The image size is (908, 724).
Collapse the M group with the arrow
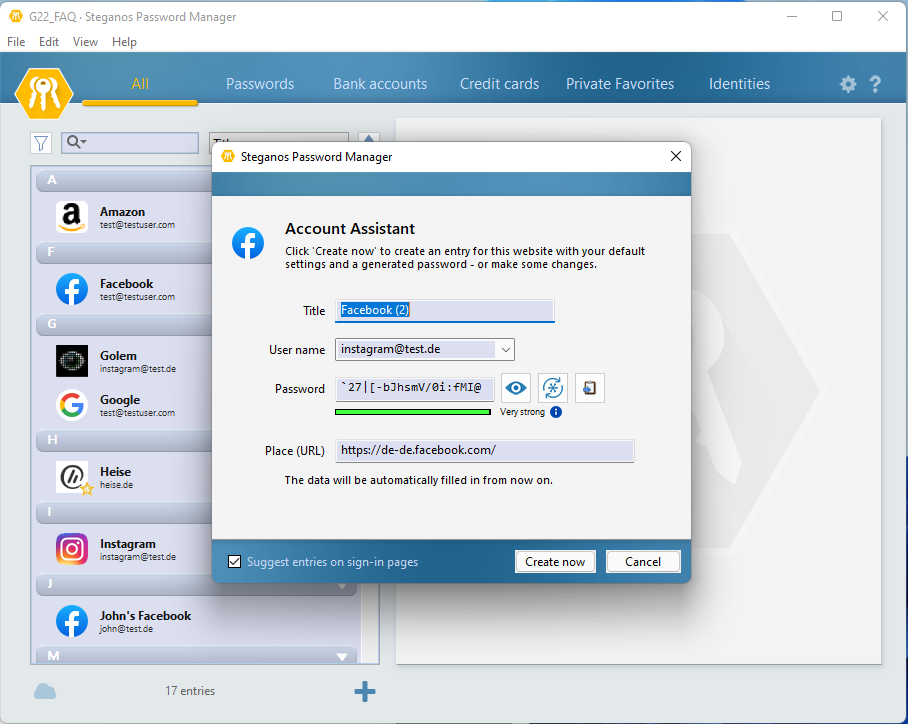pos(342,657)
